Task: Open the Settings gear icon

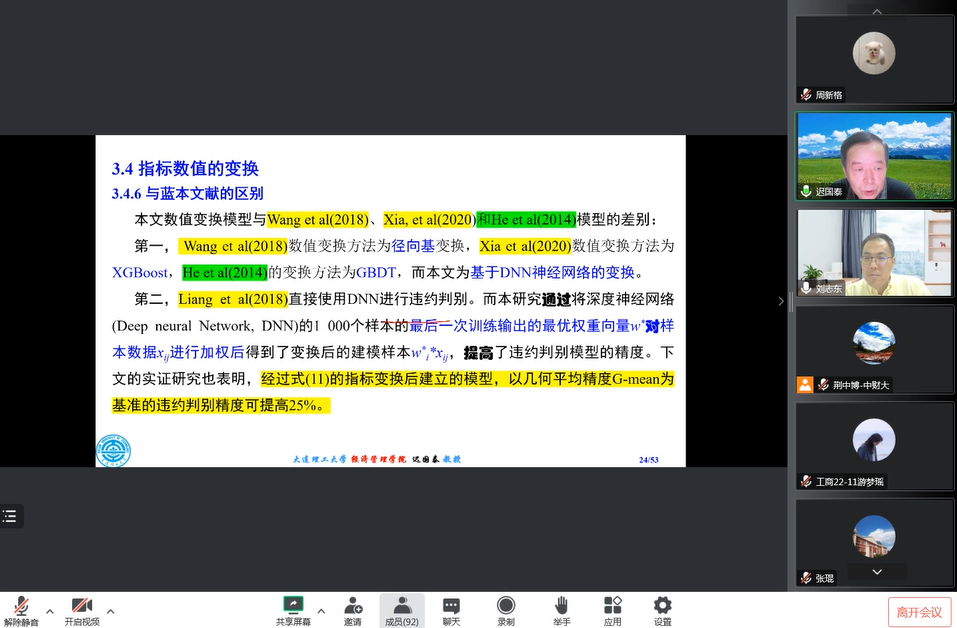Action: click(662, 606)
